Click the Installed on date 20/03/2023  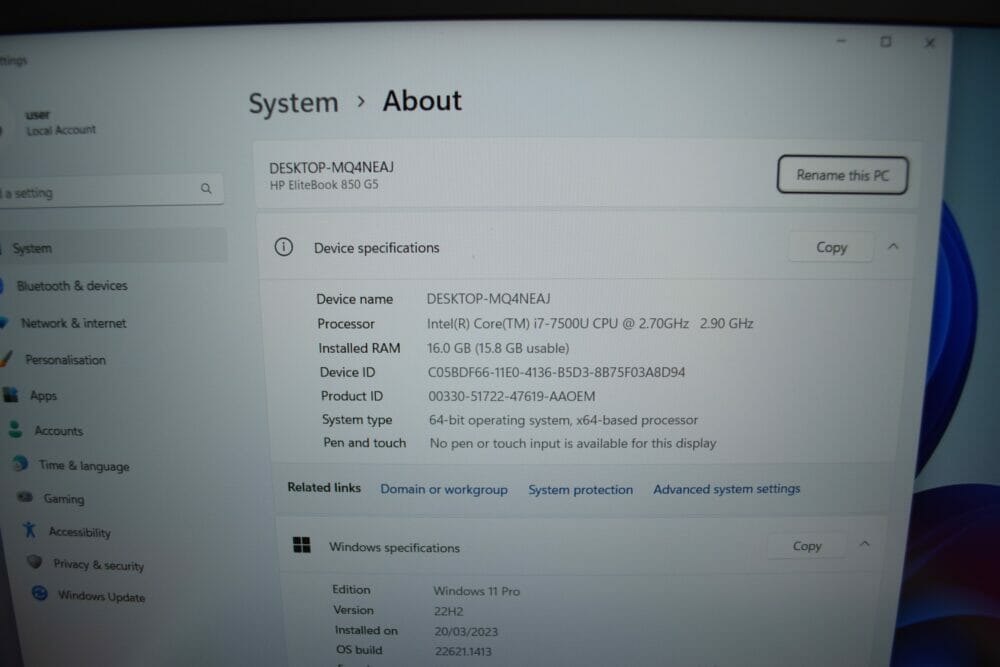466,631
